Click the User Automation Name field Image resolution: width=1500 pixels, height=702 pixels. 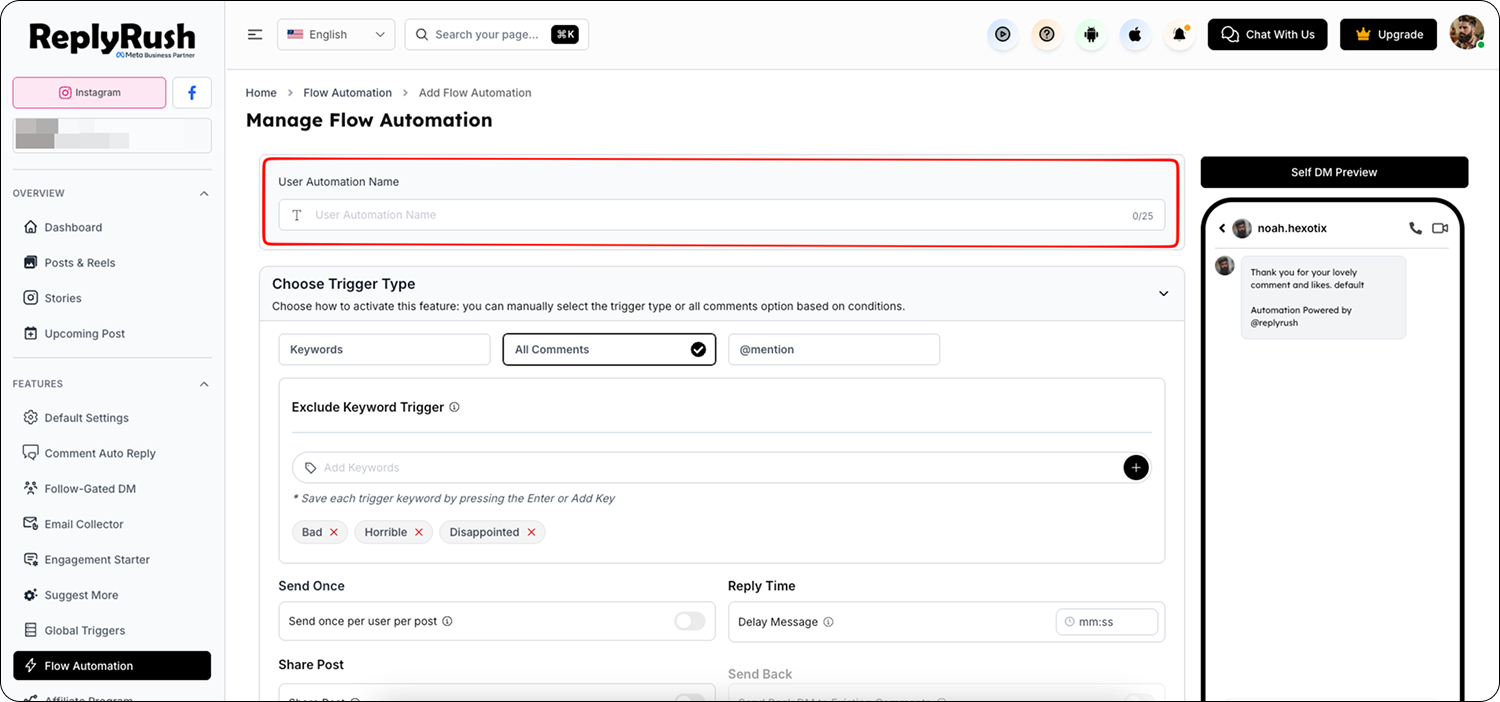[x=721, y=215]
